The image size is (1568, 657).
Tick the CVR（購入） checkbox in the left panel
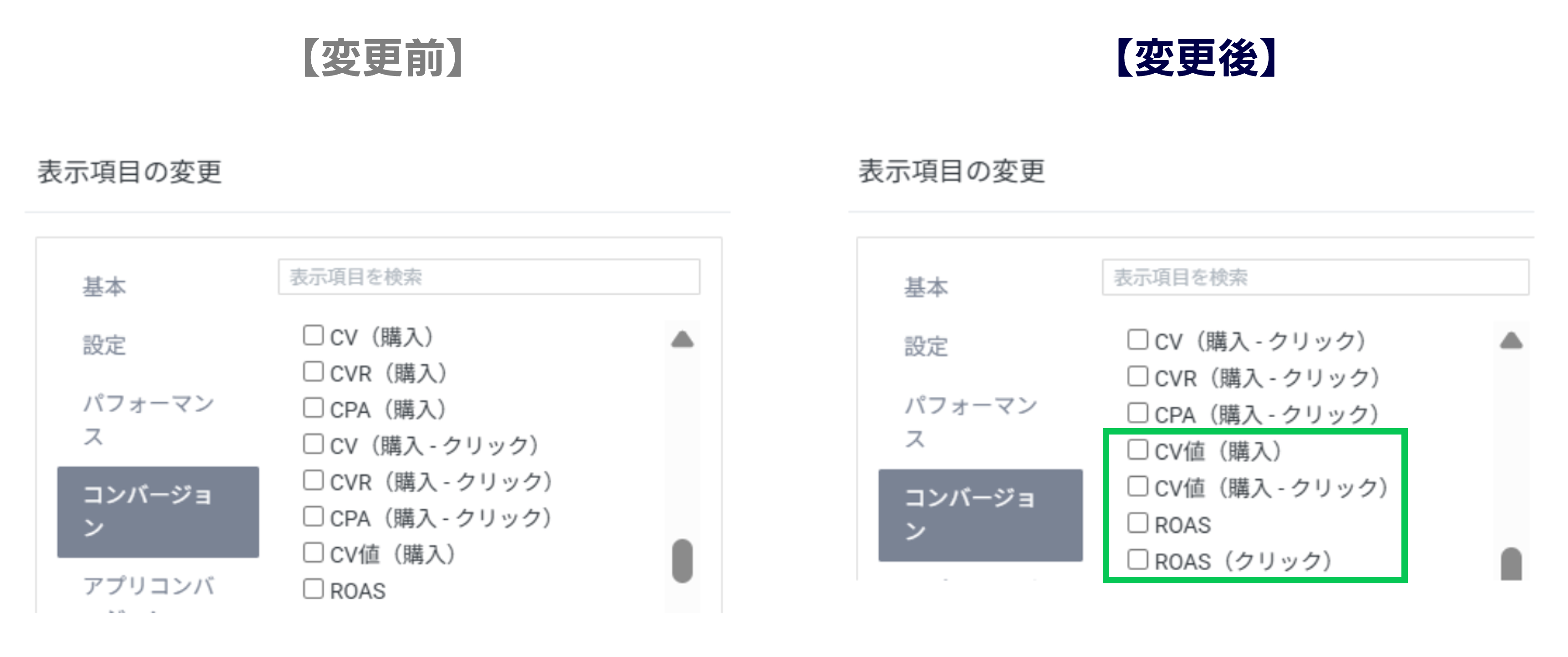coord(313,371)
